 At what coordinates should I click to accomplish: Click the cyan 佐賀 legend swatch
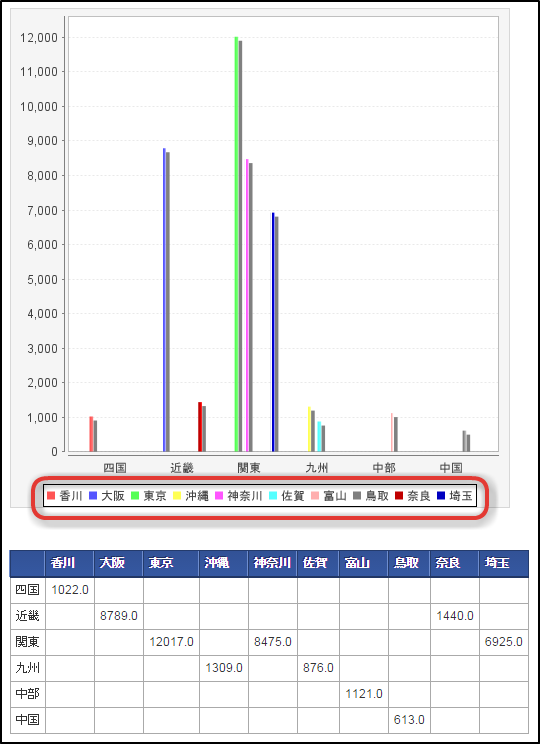point(273,496)
